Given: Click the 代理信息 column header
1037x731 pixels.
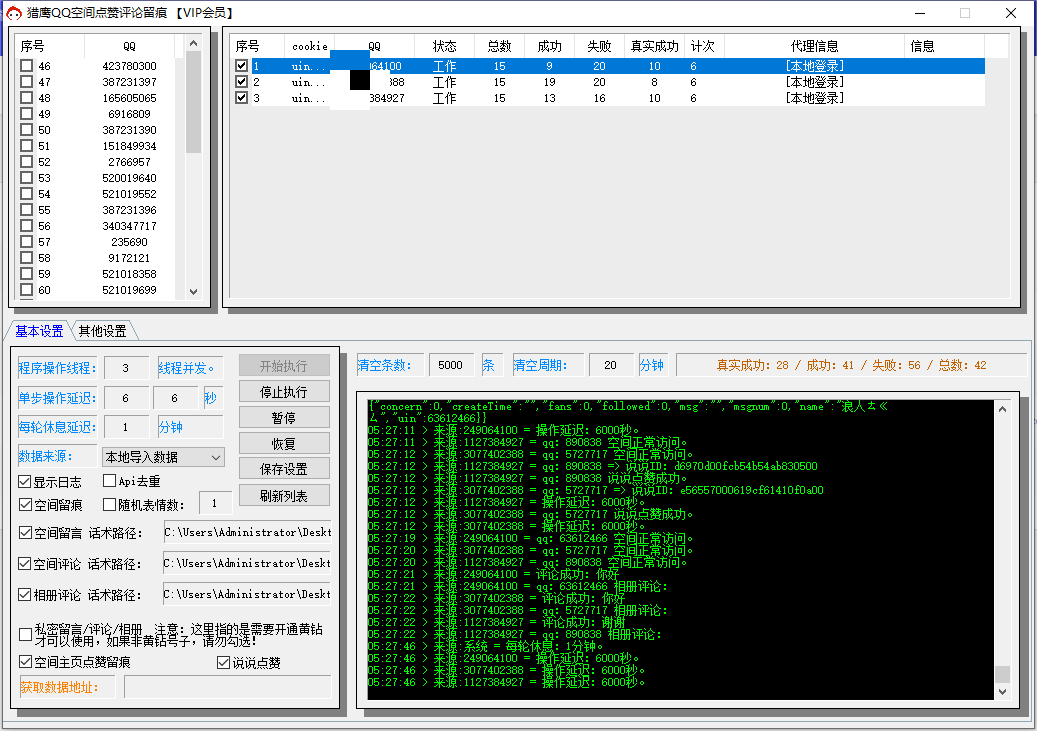Looking at the screenshot, I should pos(814,46).
